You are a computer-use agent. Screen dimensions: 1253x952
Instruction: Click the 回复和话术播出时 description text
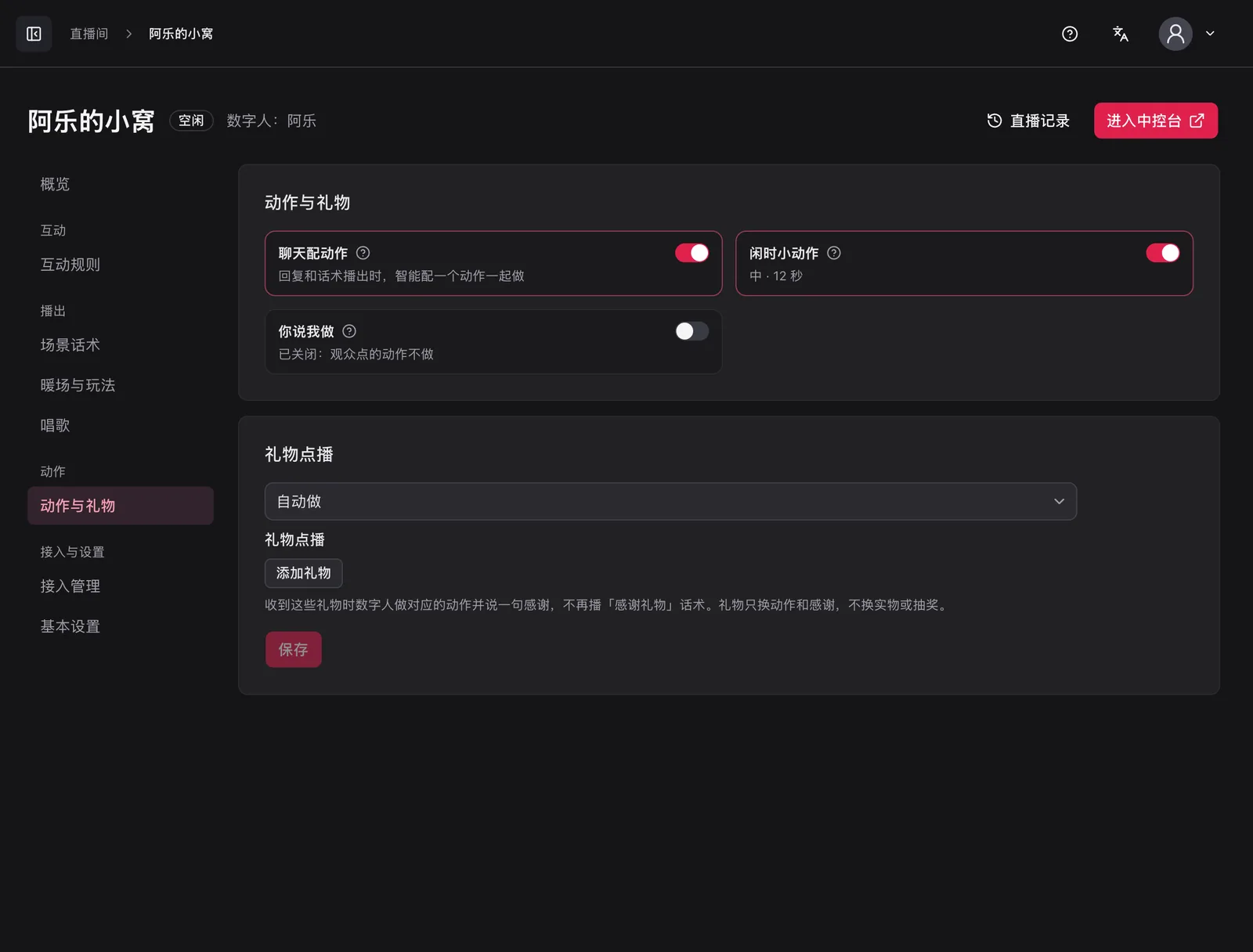tap(402, 276)
